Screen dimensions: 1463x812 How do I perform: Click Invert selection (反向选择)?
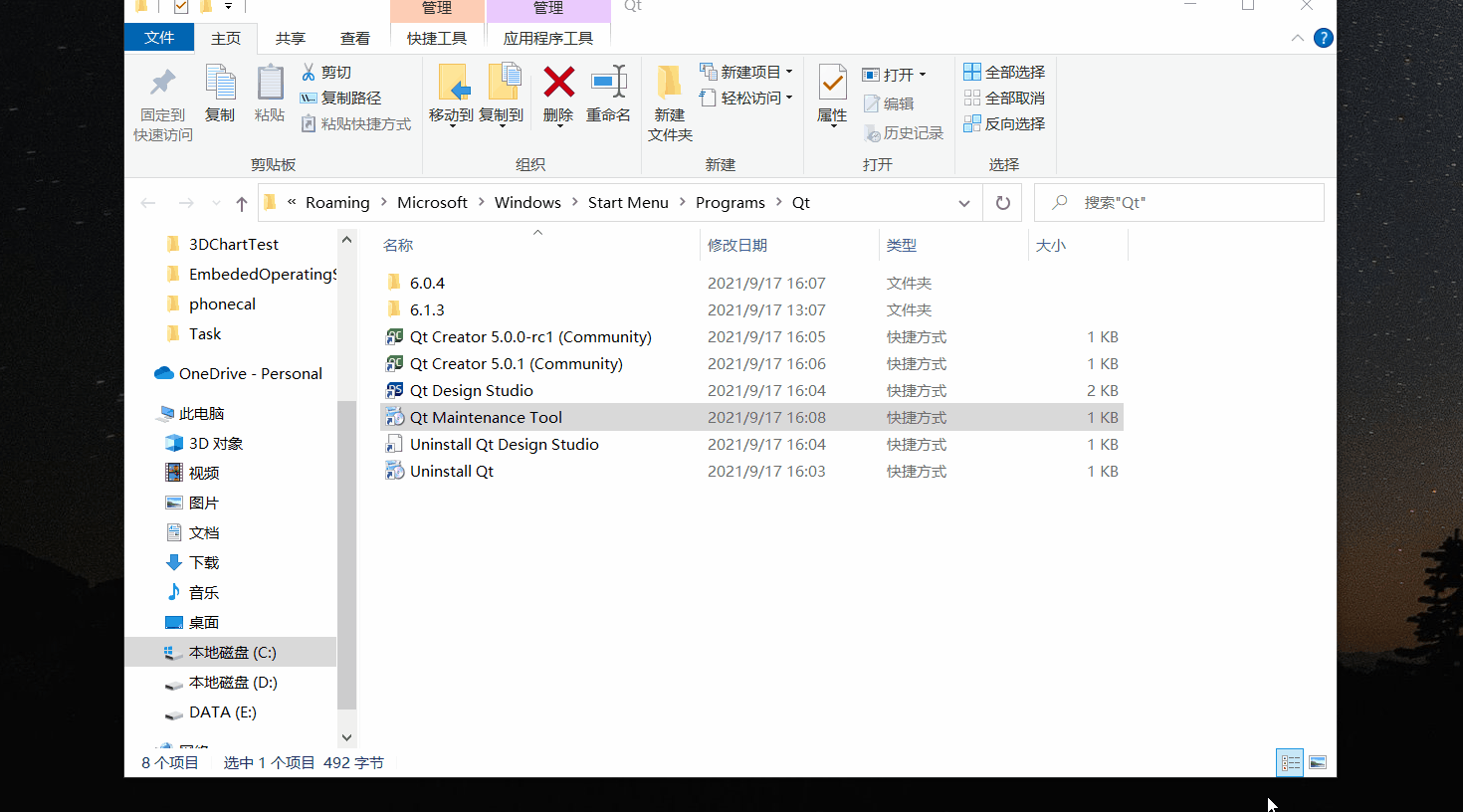click(1004, 123)
